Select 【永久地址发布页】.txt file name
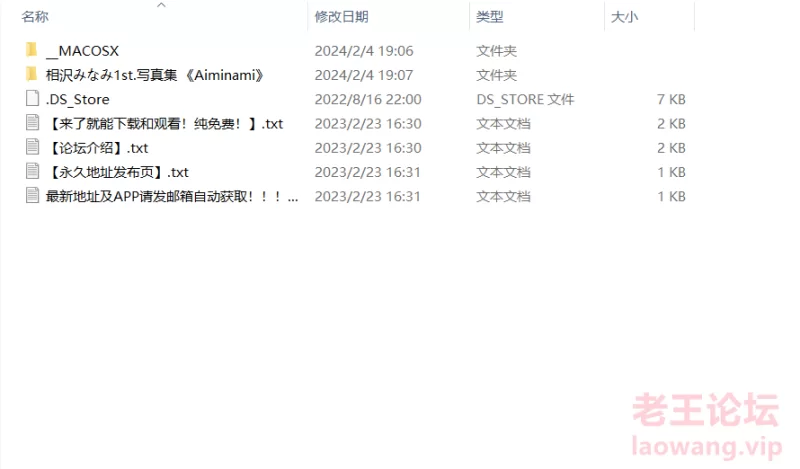 [117, 172]
